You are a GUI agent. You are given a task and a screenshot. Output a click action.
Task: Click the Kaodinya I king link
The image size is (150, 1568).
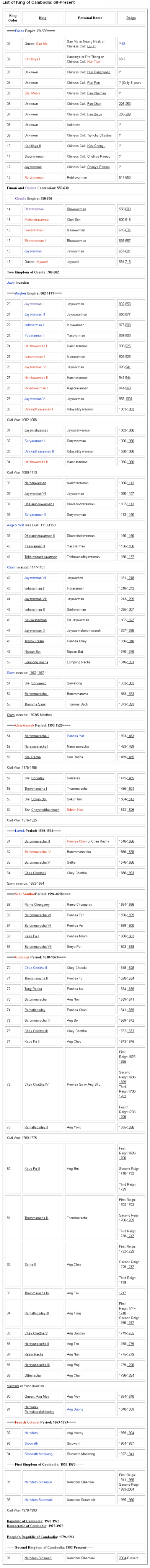click(x=32, y=59)
